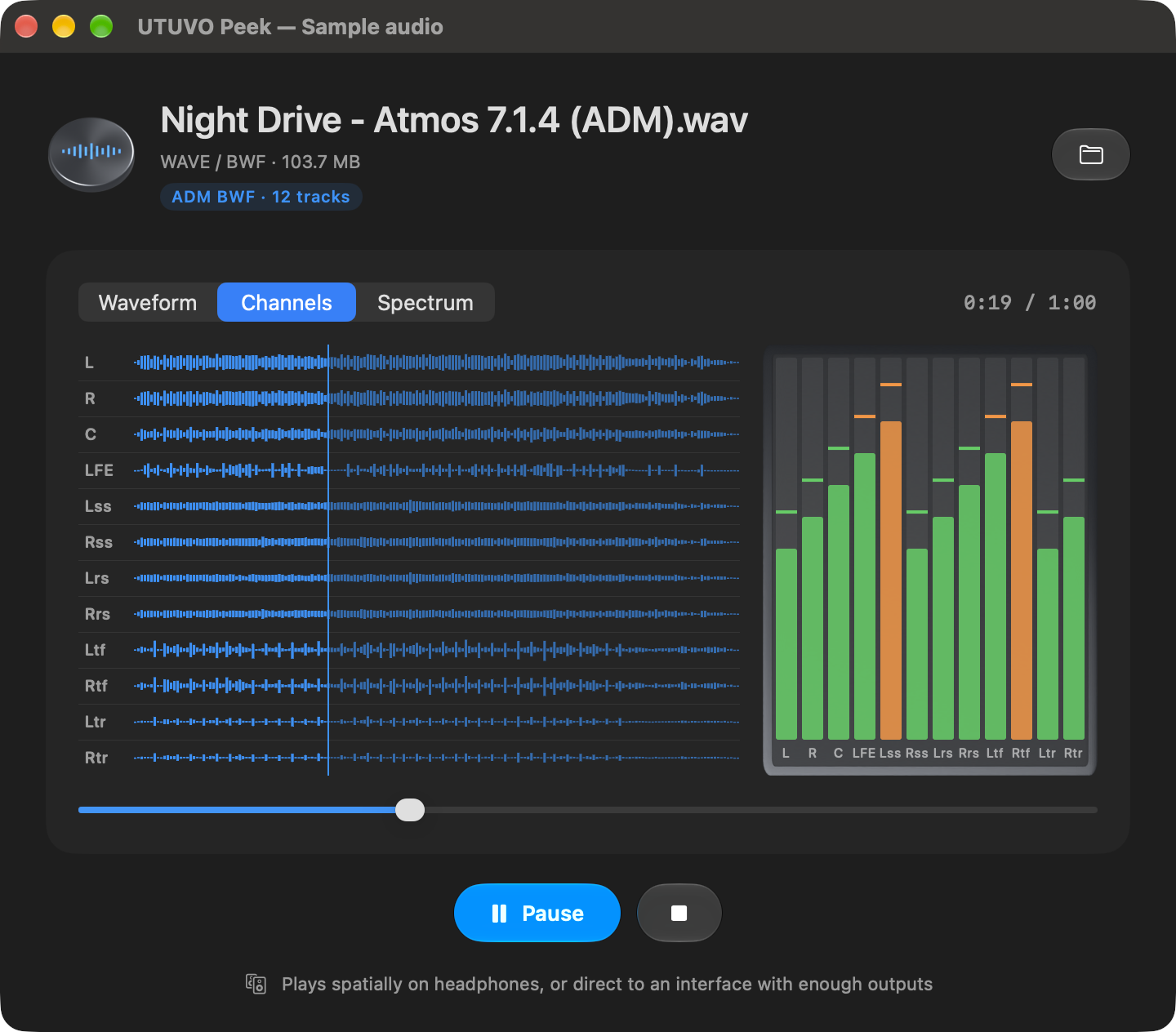Click the LFE channel waveform row label
This screenshot has height=1032, width=1176.
click(99, 470)
